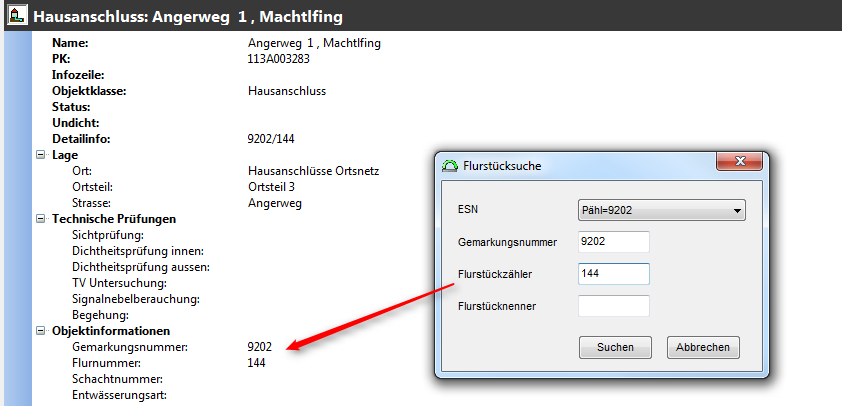The height and width of the screenshot is (406, 842).
Task: Select the Infozeile row label
Action: (78, 75)
